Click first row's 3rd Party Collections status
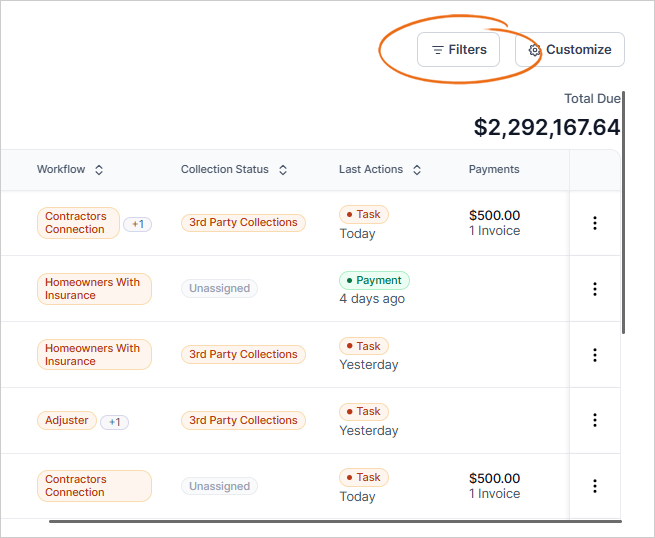 (x=243, y=222)
